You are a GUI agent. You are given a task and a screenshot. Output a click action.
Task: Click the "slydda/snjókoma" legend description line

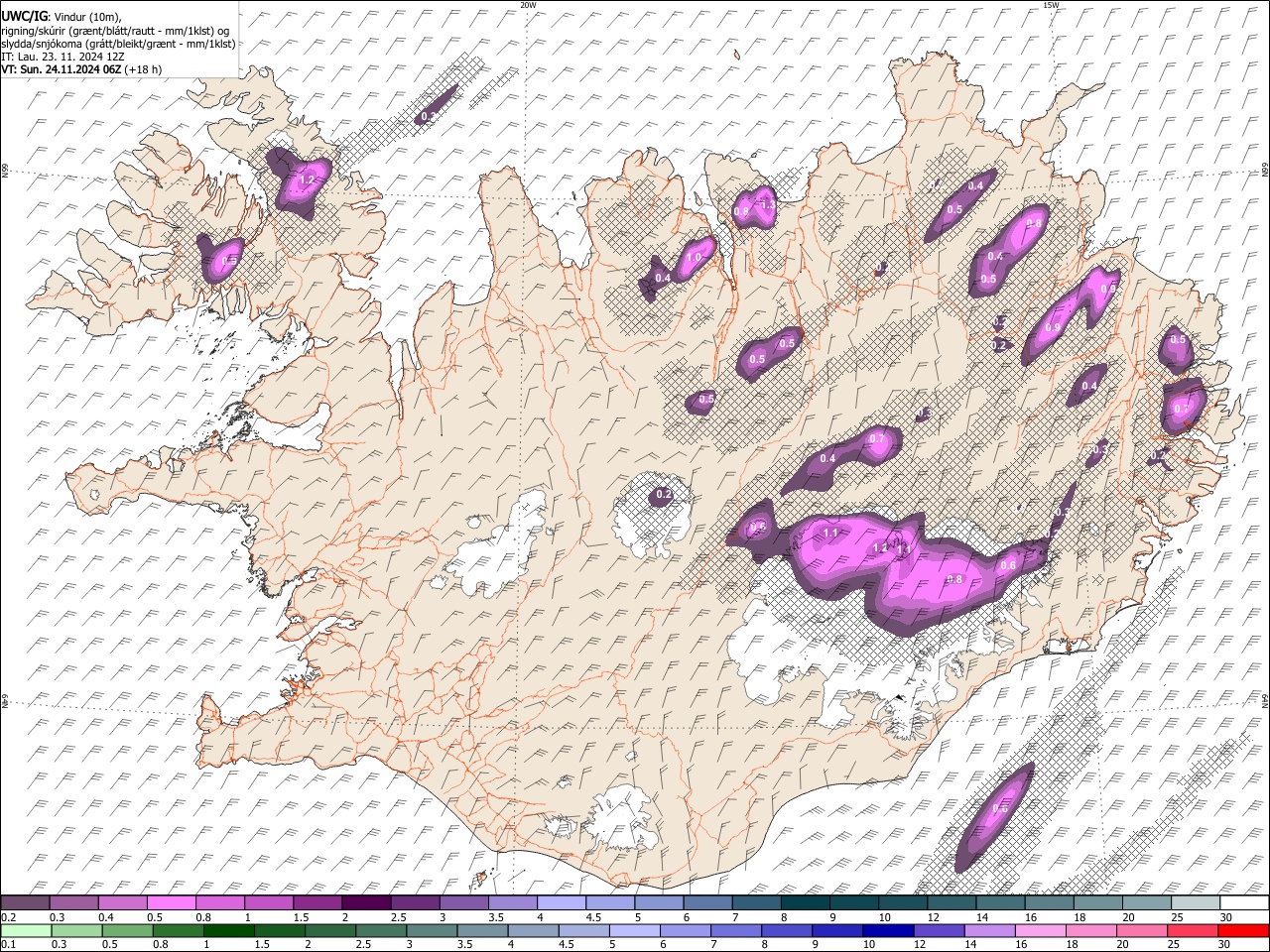pos(118,44)
